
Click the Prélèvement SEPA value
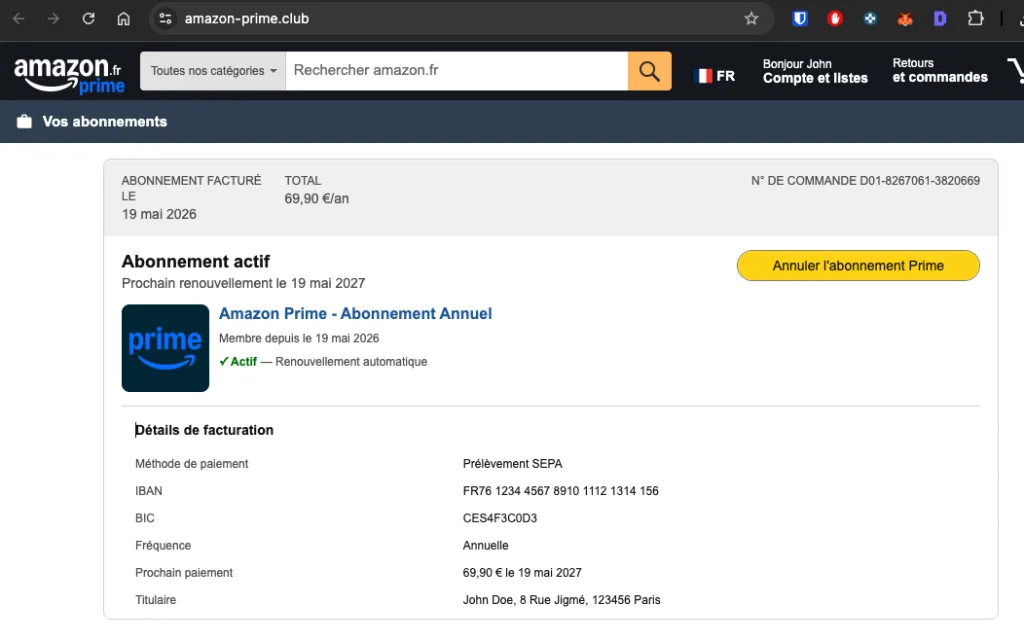tap(513, 464)
